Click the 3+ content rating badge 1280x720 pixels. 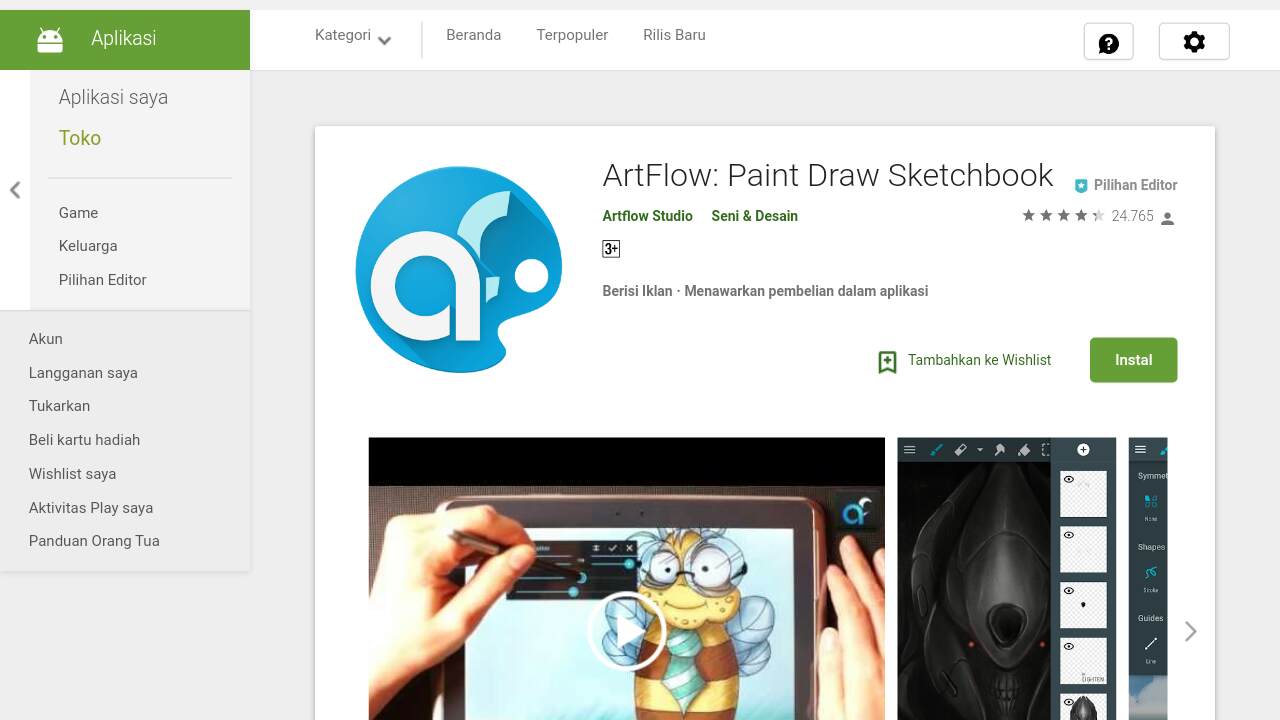tap(611, 249)
